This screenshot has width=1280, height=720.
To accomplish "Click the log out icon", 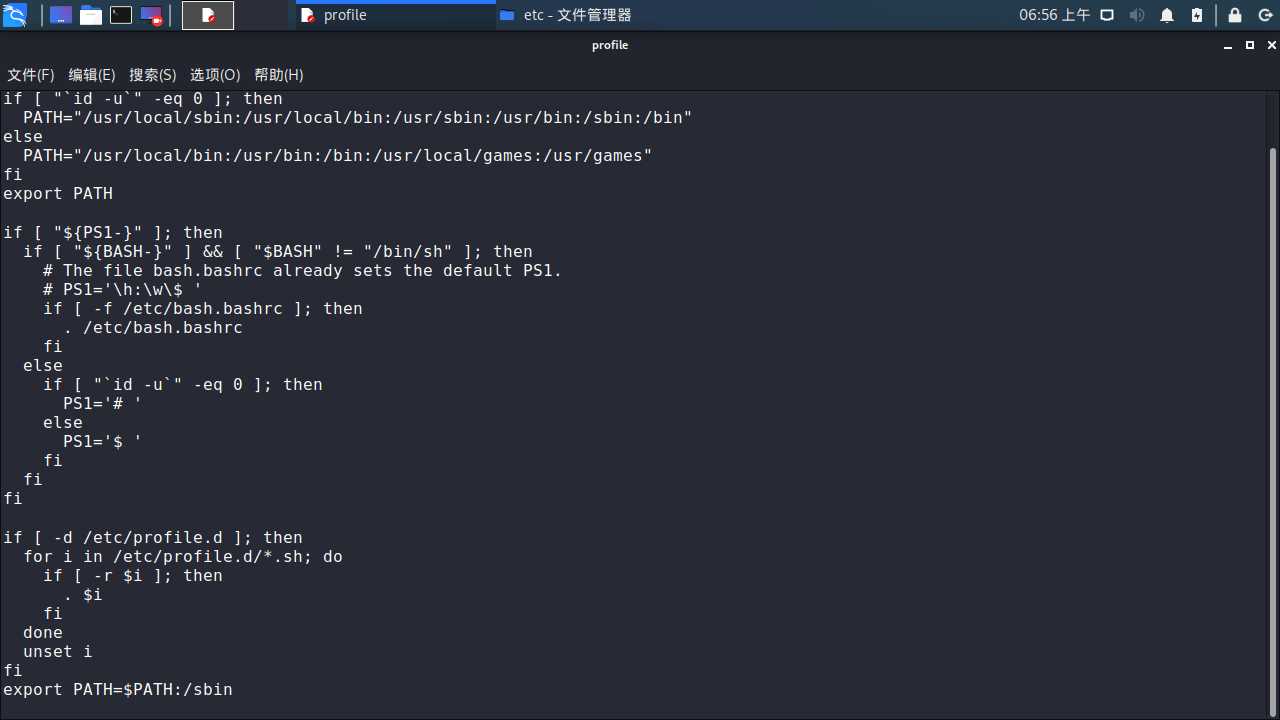I will [1265, 15].
